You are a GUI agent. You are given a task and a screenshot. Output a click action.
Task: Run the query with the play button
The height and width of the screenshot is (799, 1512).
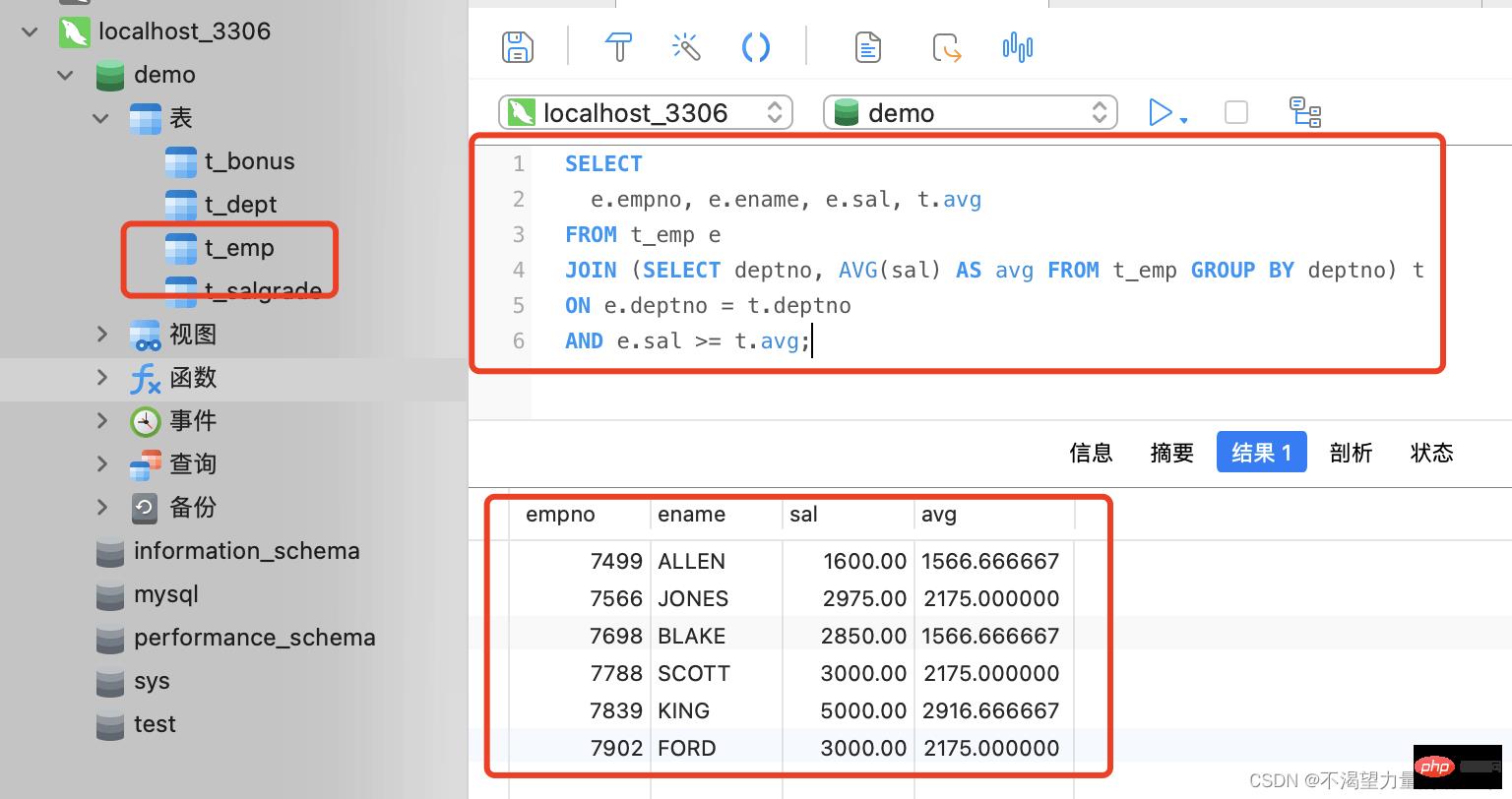pyautogui.click(x=1161, y=112)
